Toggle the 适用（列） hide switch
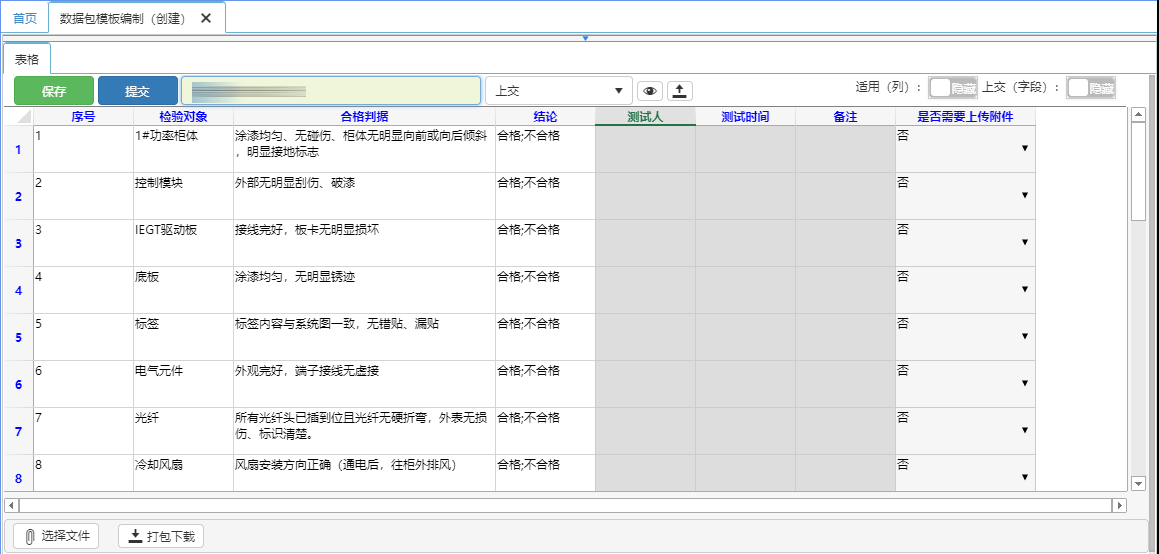Screen dimensions: 1159x554 click(x=954, y=88)
